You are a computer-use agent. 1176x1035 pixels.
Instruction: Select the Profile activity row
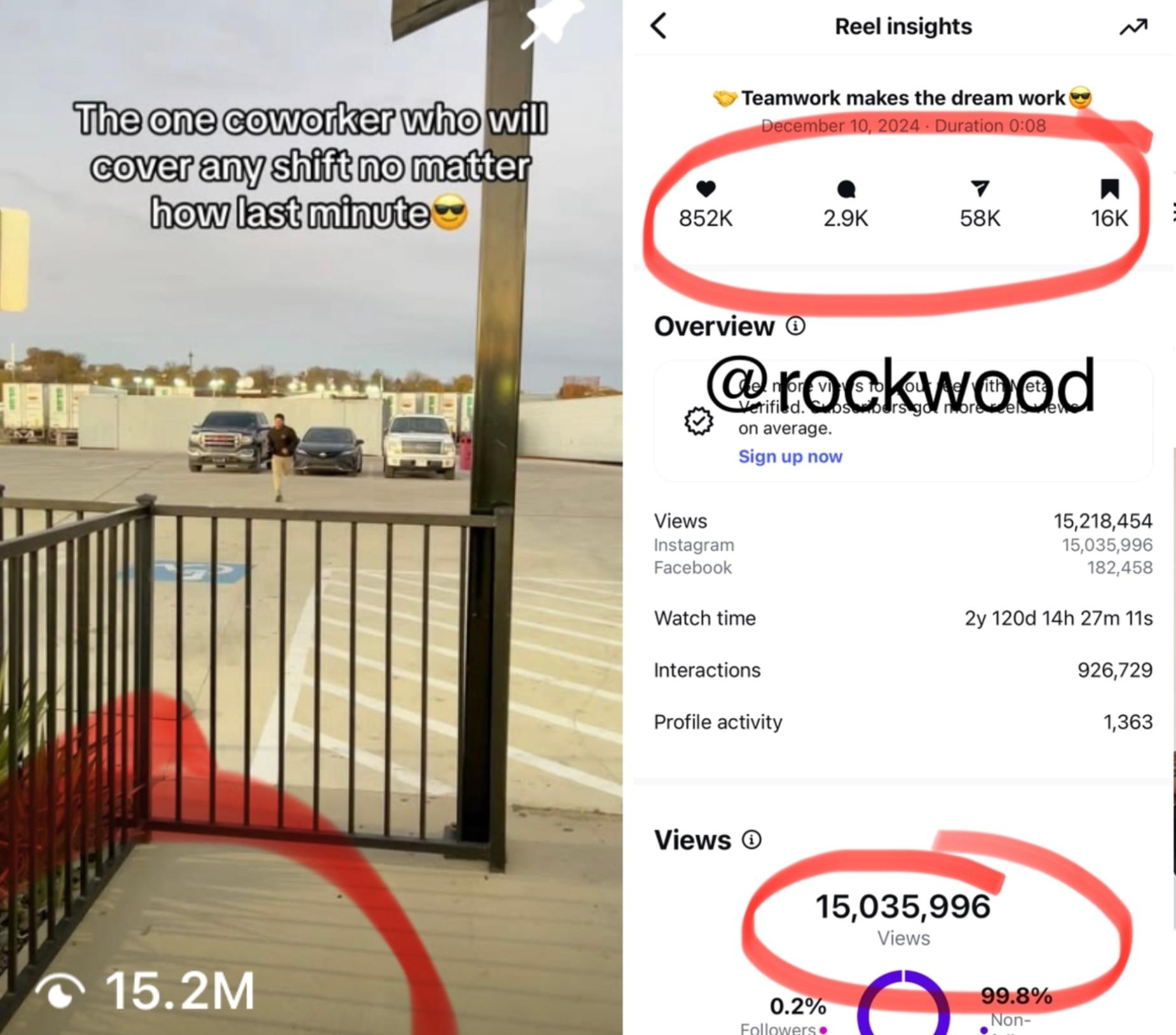tap(903, 722)
